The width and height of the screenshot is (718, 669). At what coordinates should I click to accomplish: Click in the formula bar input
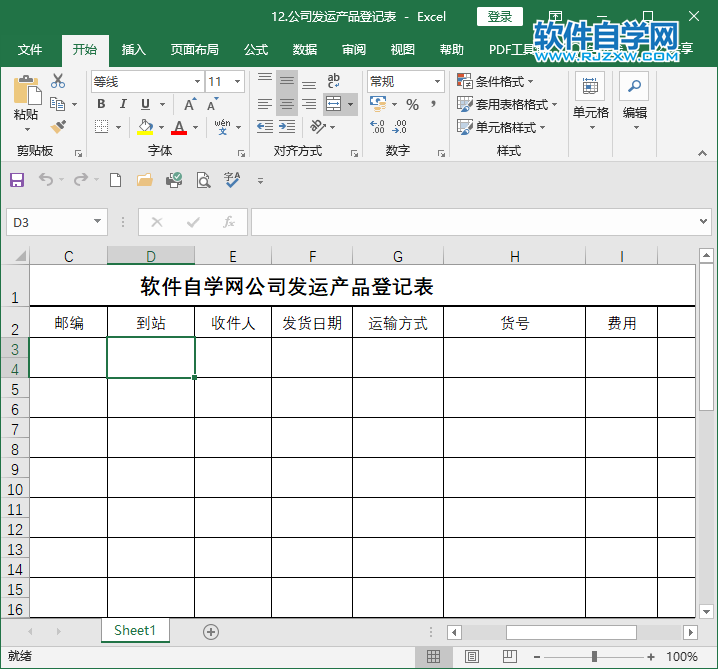pyautogui.click(x=474, y=222)
